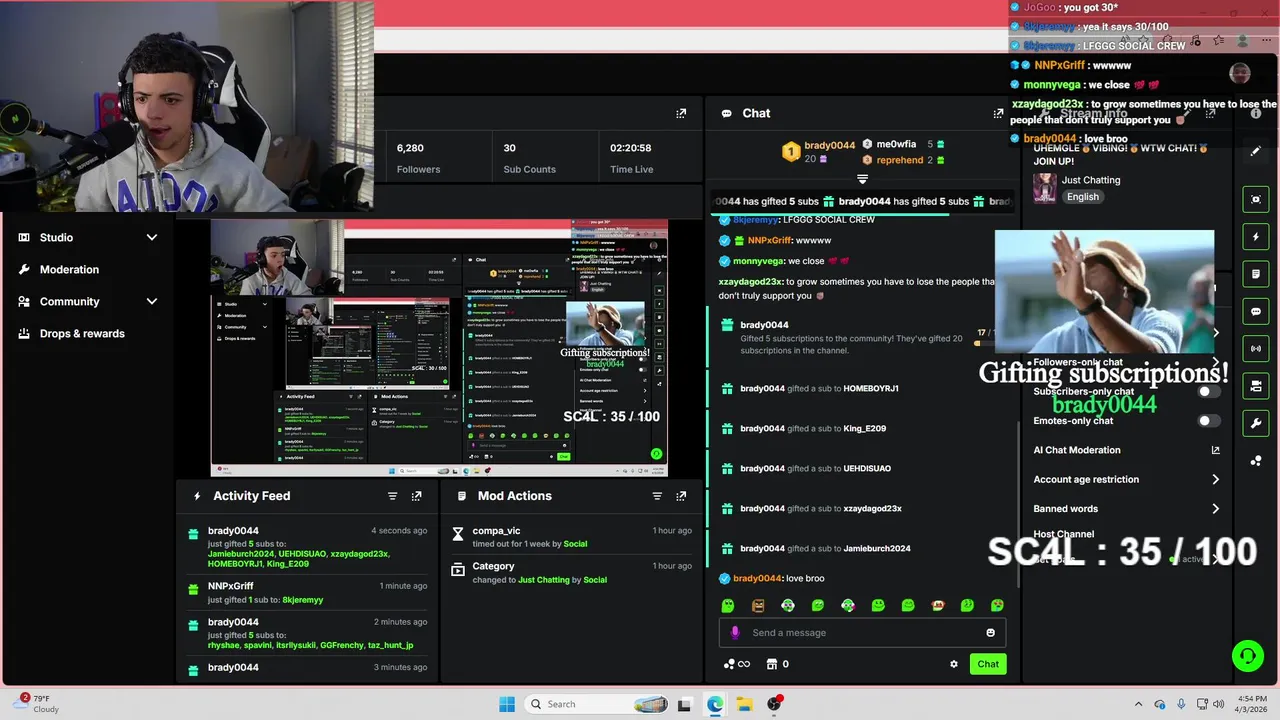Click the document icon in right sidebar
This screenshot has height=720, width=1280.
point(1256,274)
